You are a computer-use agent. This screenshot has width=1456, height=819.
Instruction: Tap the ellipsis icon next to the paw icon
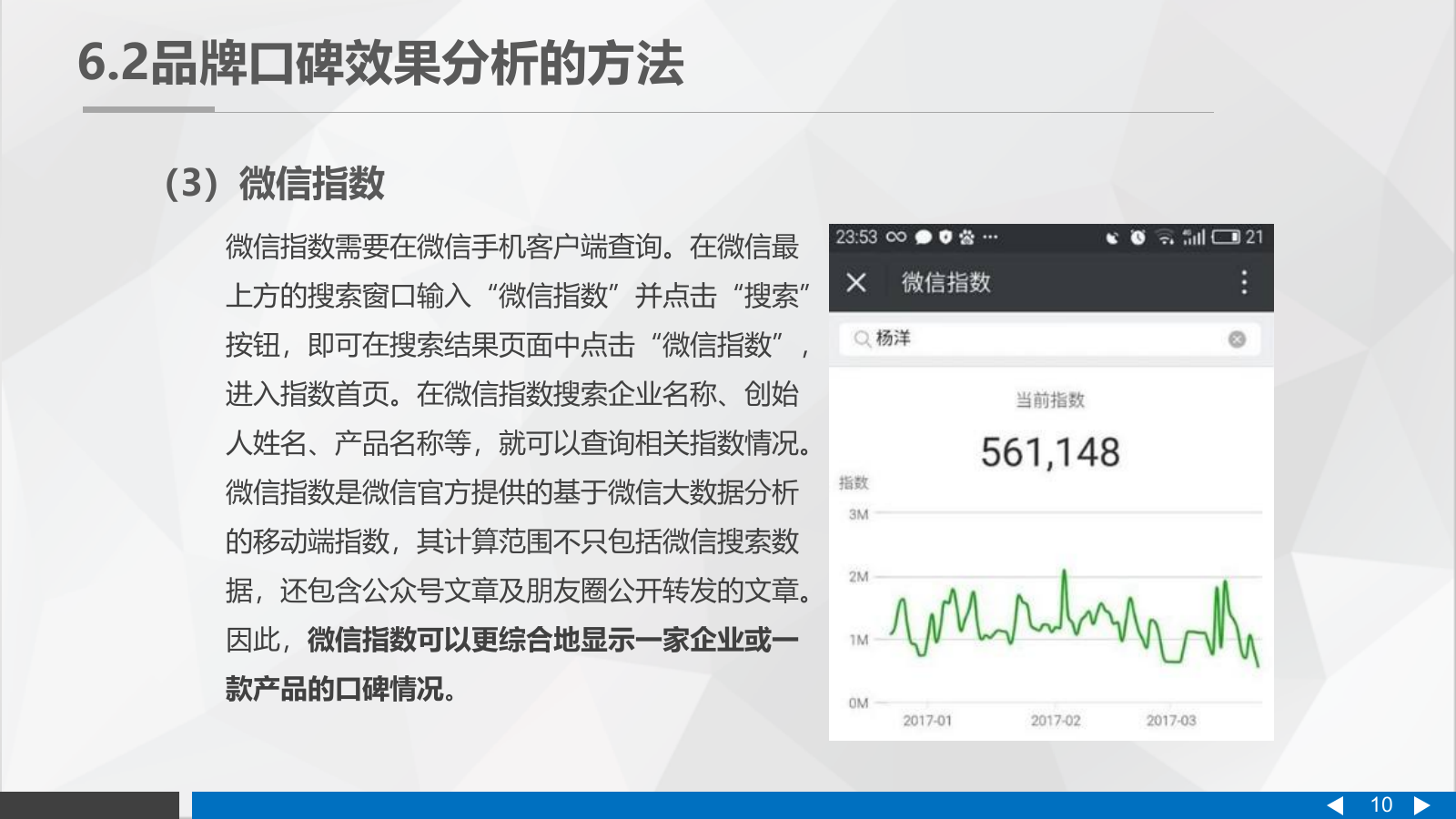tap(991, 237)
